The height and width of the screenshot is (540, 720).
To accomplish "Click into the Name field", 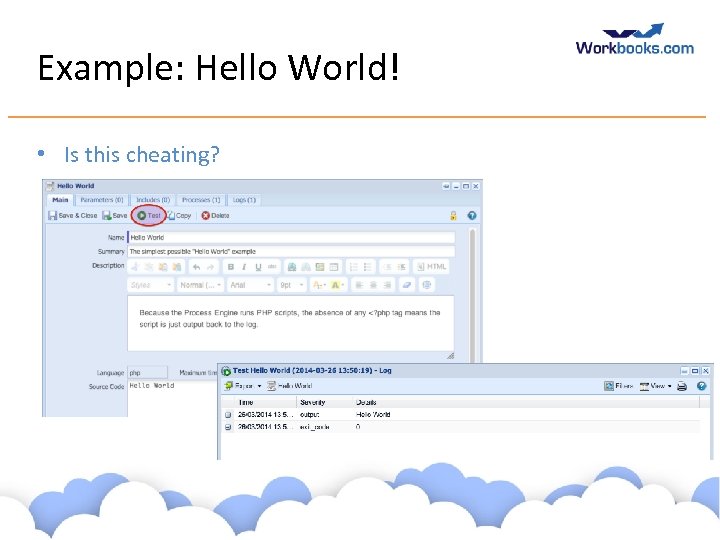I will coord(291,237).
